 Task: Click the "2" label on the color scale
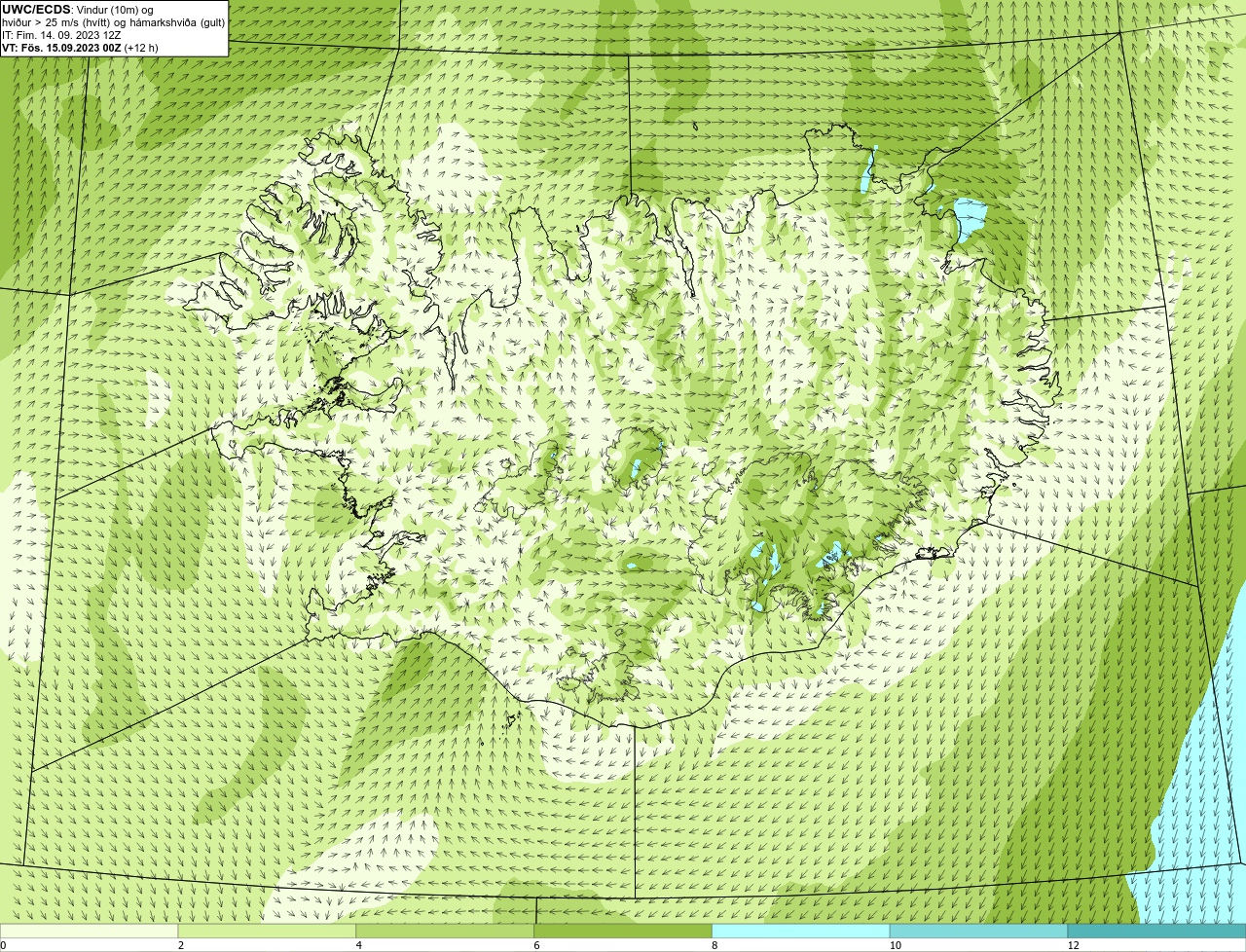(181, 945)
